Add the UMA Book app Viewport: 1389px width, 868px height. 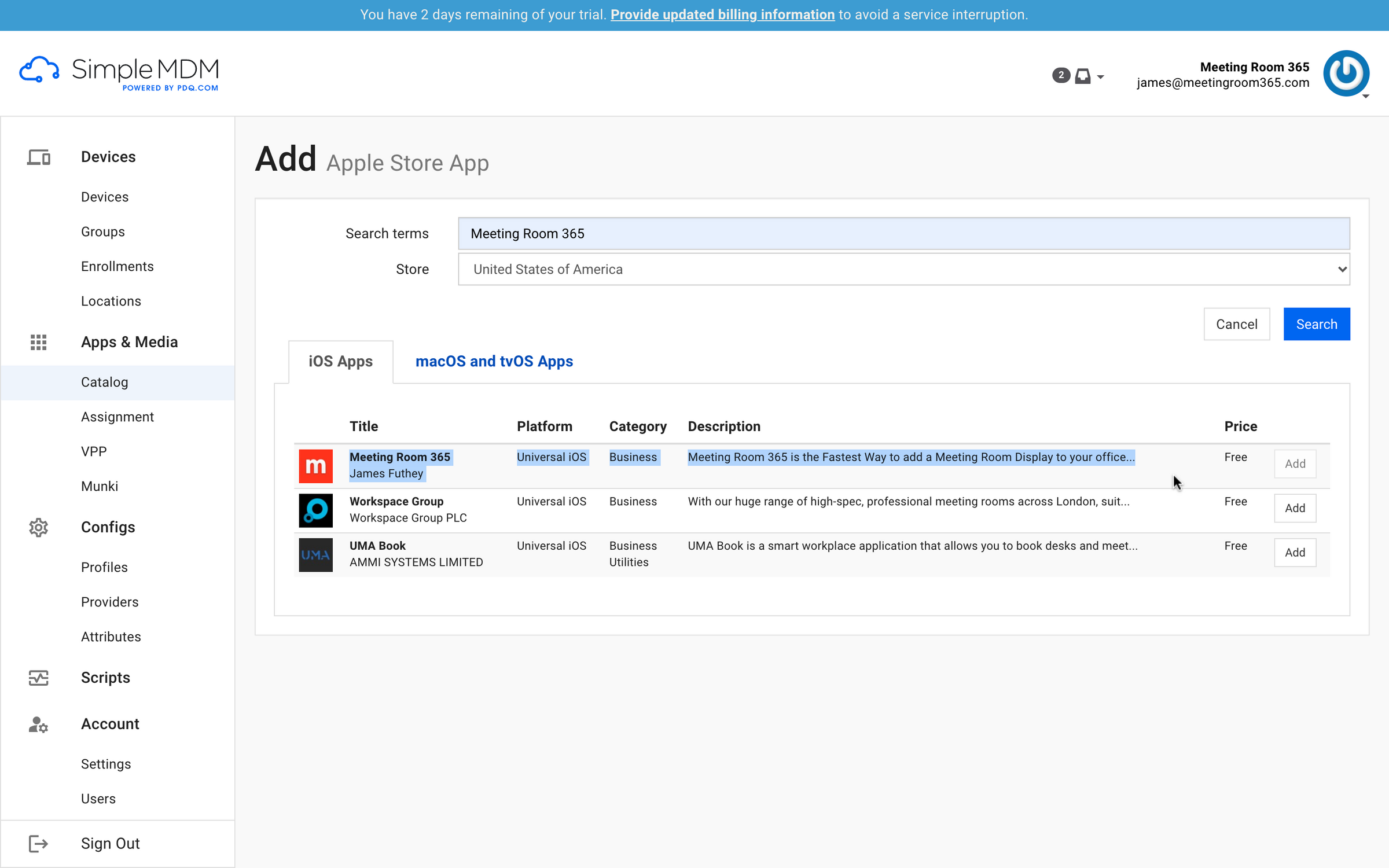[x=1295, y=553]
